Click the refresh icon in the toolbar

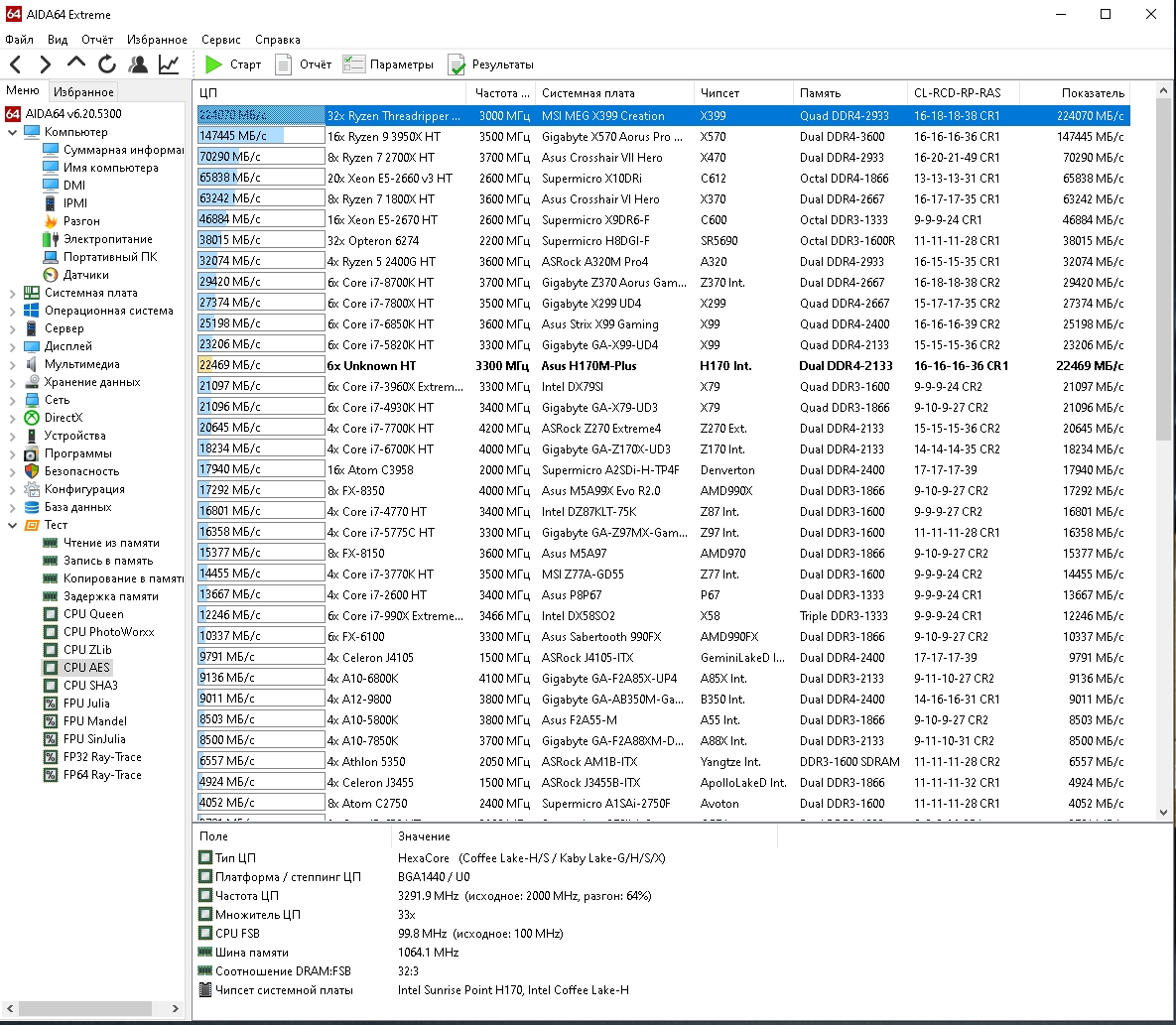[x=107, y=64]
